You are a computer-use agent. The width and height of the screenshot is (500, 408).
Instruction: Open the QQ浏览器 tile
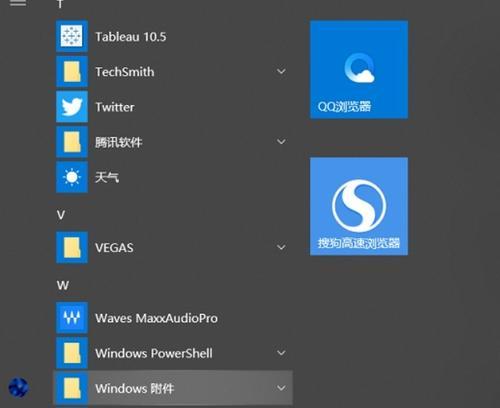359,69
